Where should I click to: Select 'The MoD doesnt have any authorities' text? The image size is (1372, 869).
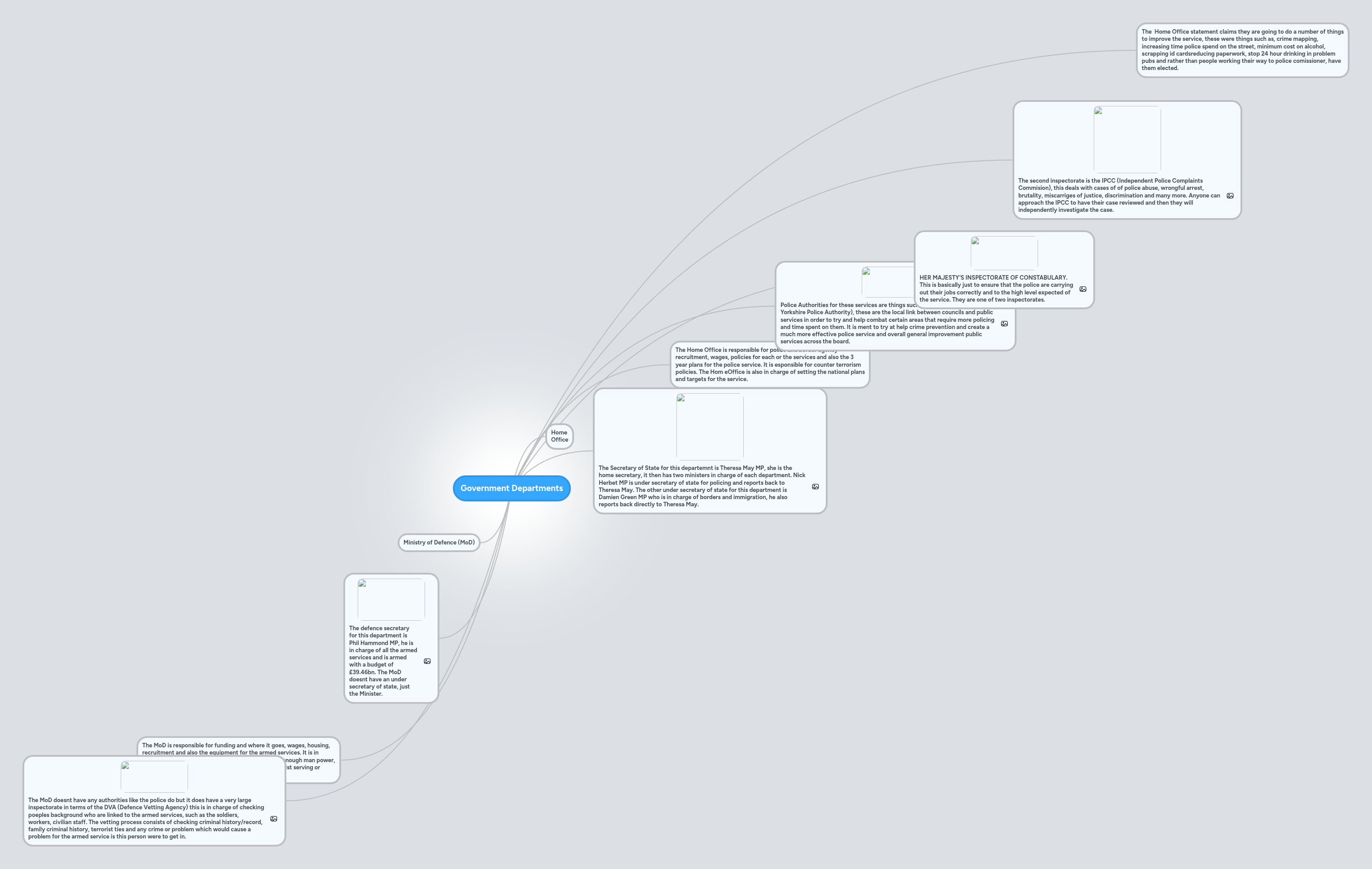tap(146, 818)
